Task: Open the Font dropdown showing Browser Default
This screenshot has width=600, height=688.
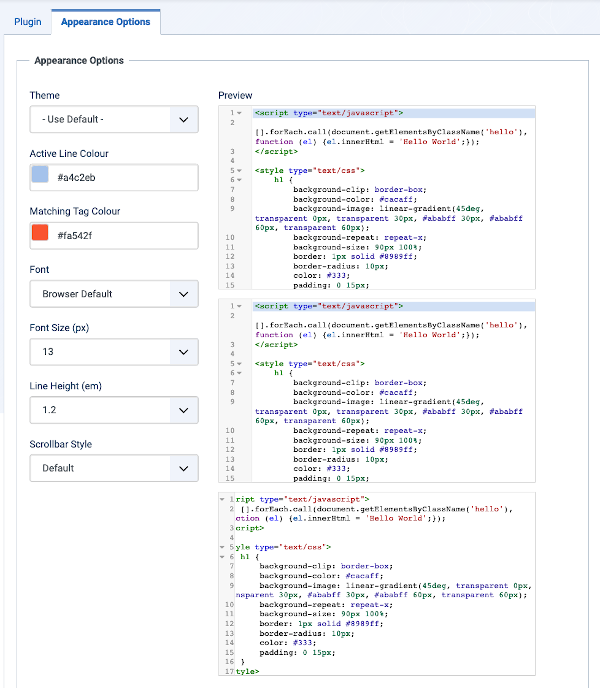Action: click(x=114, y=294)
